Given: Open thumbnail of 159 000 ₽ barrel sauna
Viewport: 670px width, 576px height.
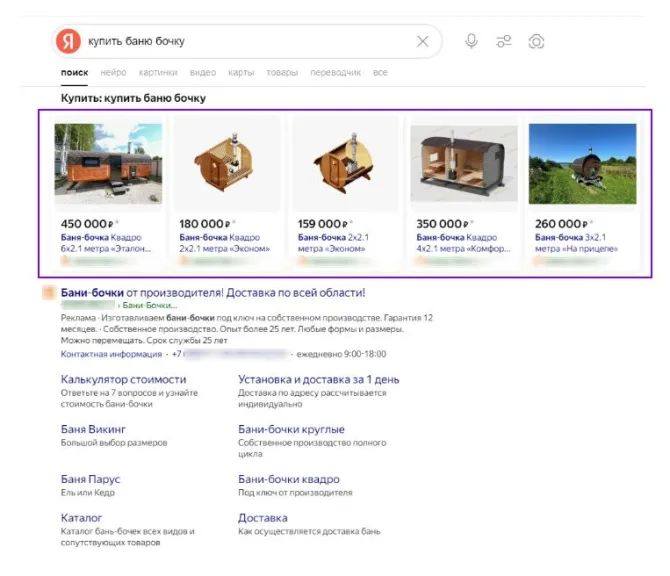Looking at the screenshot, I should [x=345, y=164].
